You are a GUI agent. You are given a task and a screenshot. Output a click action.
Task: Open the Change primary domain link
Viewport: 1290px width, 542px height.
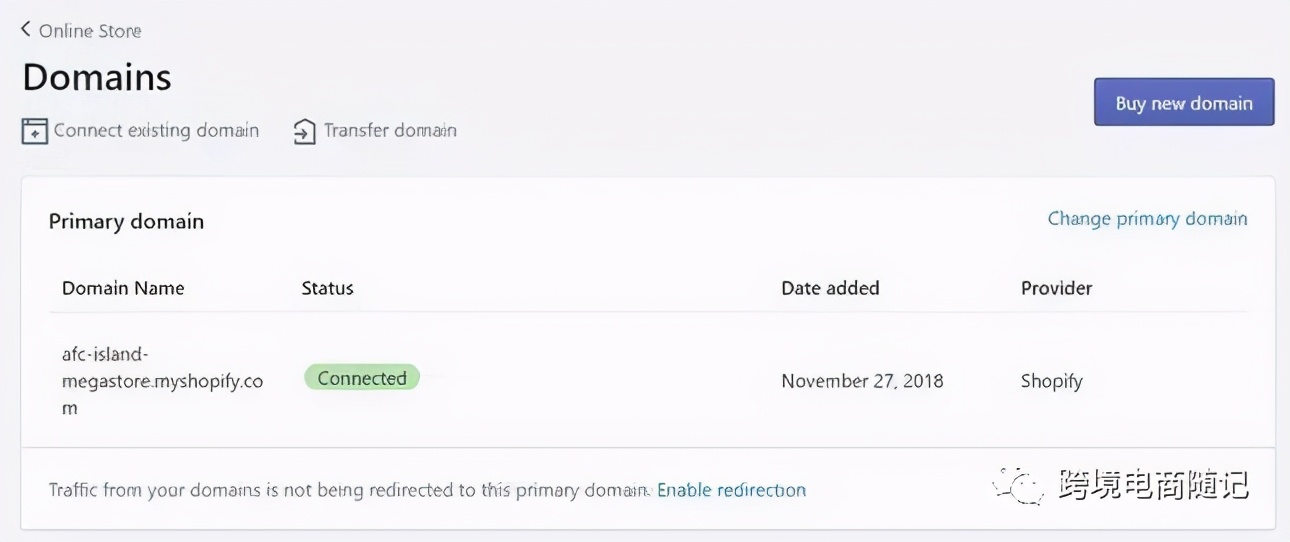(1147, 219)
